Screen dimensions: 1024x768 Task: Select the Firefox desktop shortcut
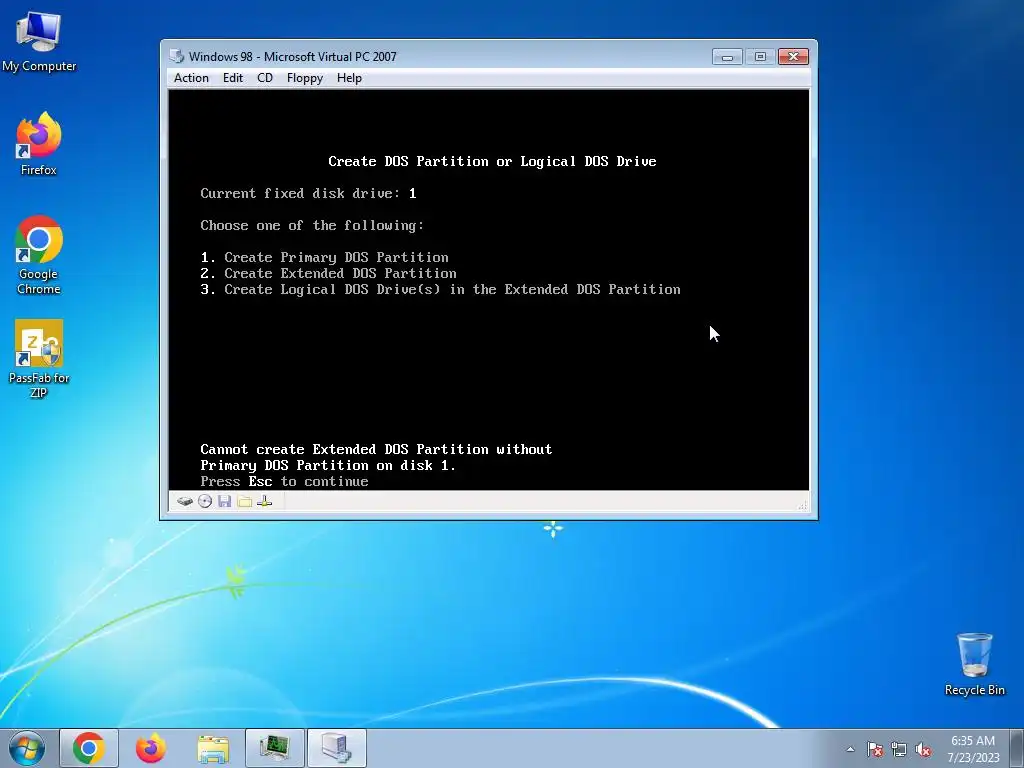click(x=39, y=144)
